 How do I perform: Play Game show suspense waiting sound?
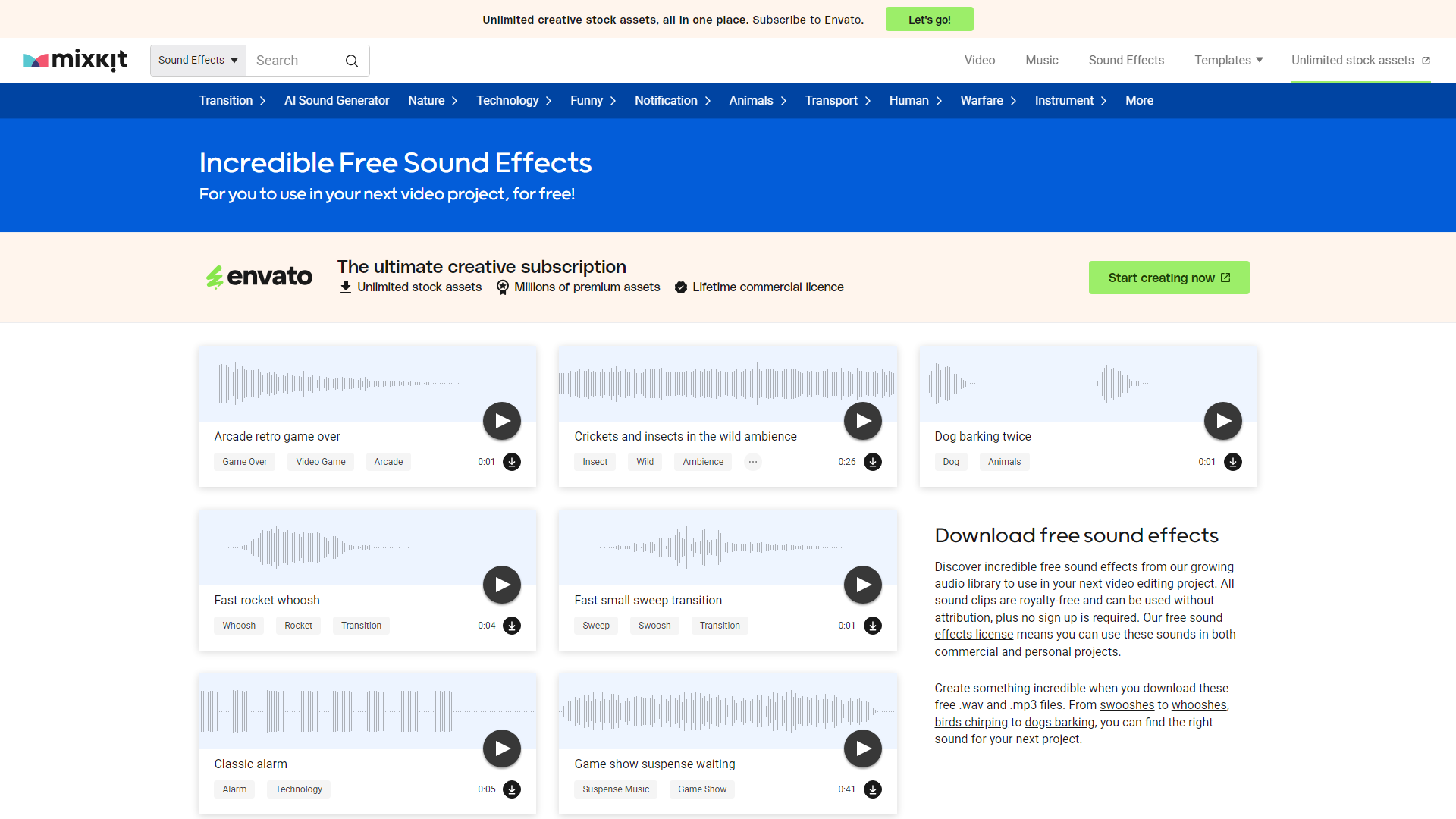(863, 748)
